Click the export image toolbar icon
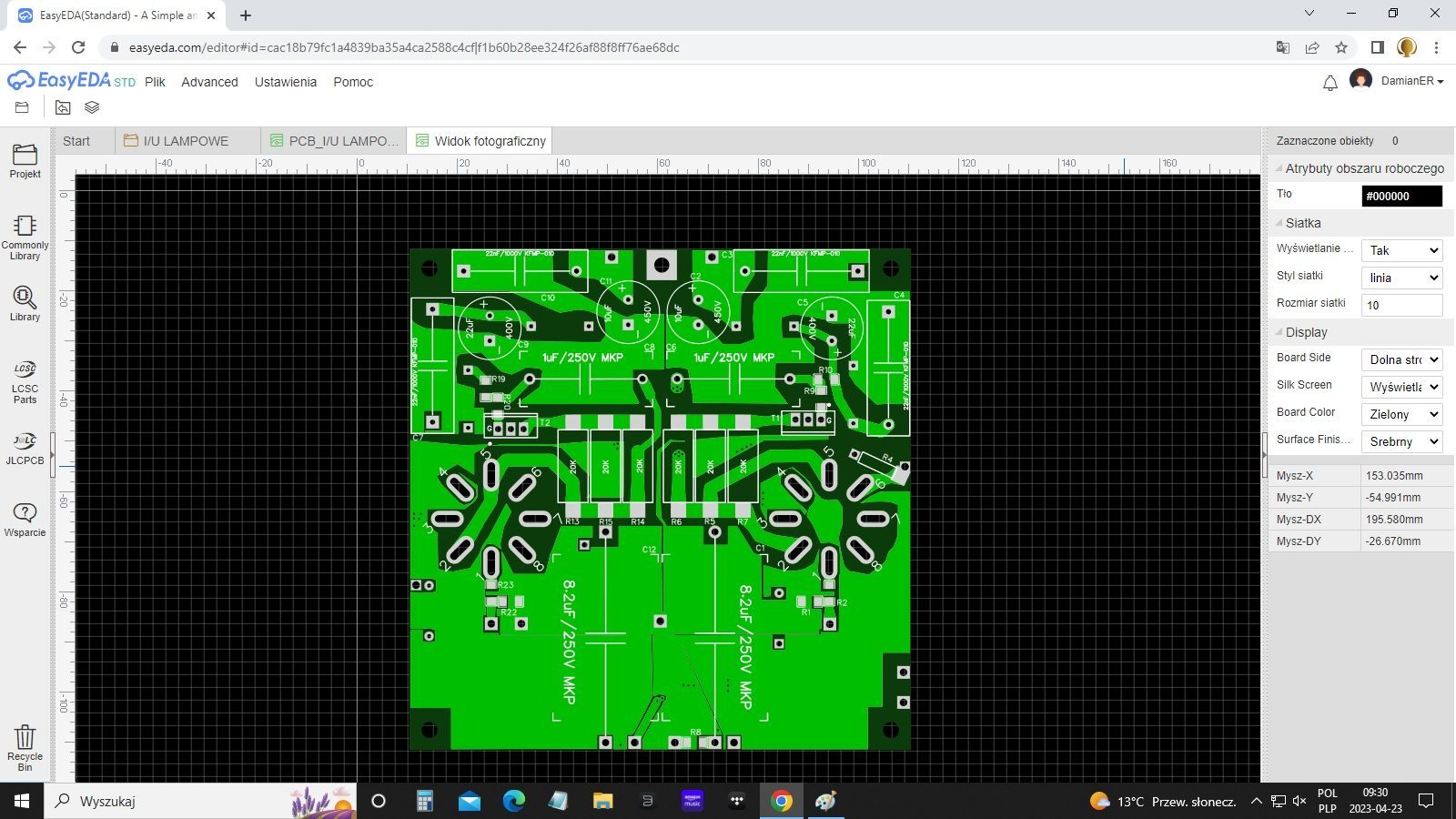This screenshot has height=819, width=1456. [63, 107]
